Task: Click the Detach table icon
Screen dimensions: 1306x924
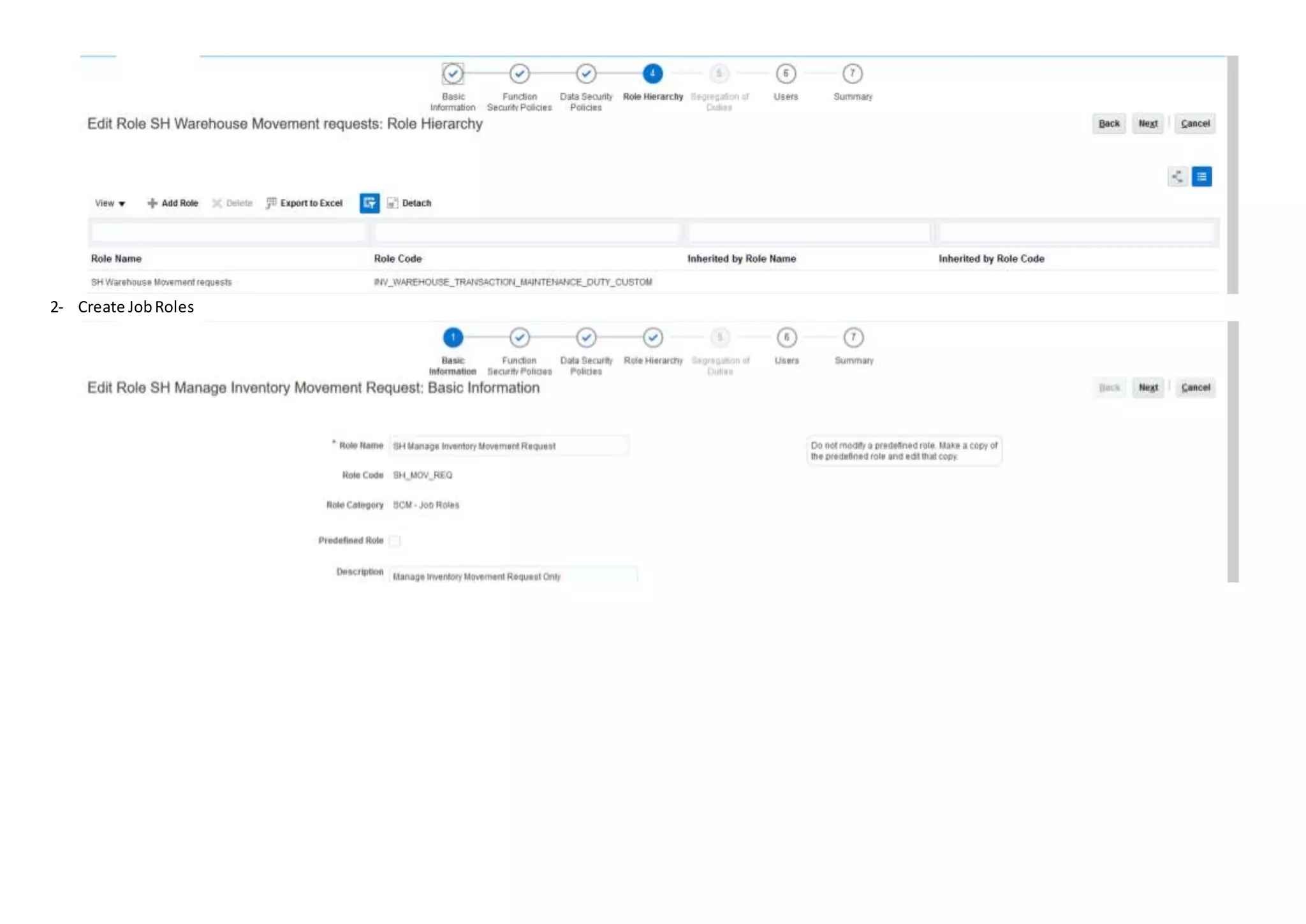Action: [x=392, y=203]
